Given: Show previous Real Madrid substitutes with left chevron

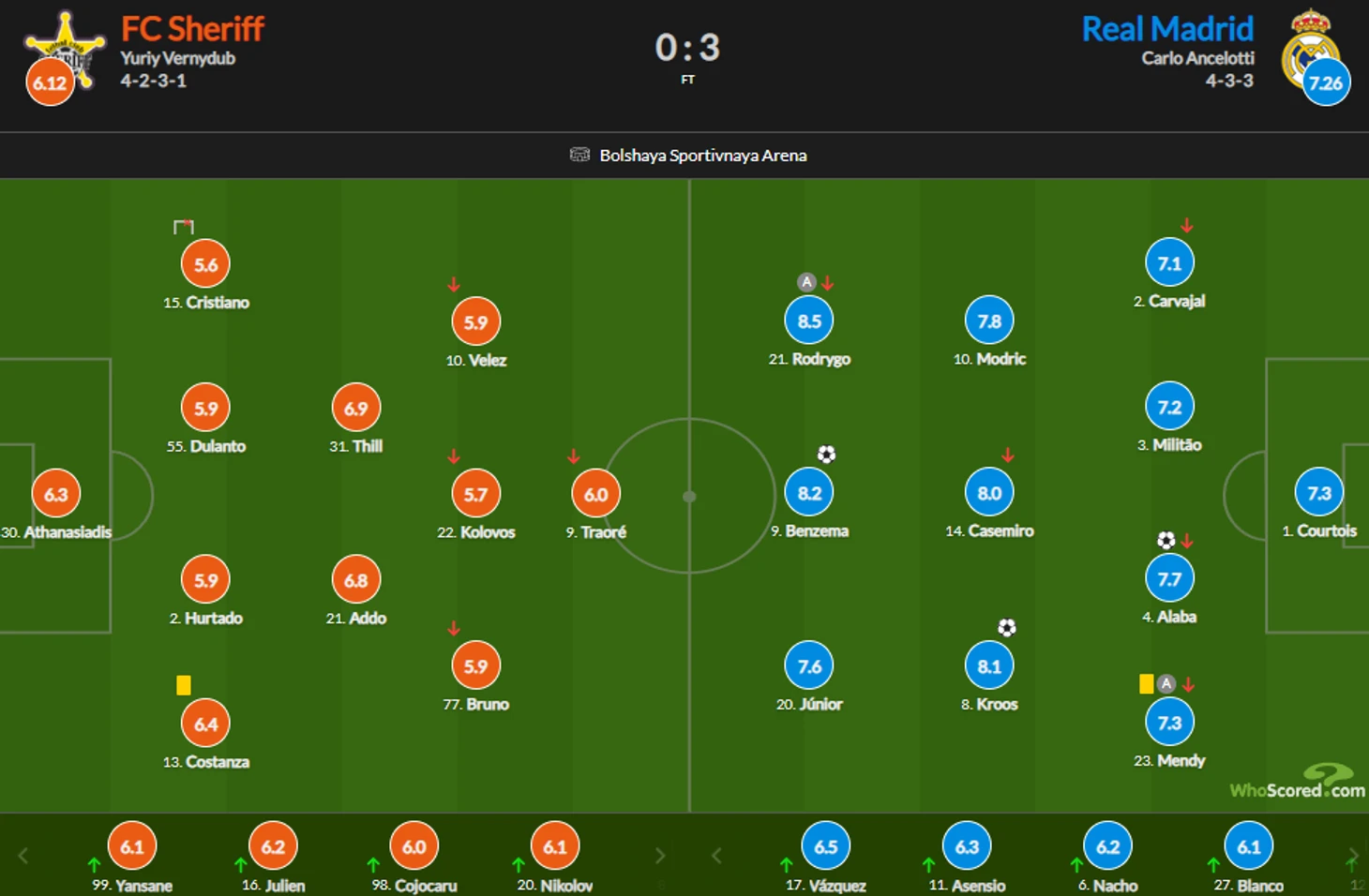Looking at the screenshot, I should 716,855.
